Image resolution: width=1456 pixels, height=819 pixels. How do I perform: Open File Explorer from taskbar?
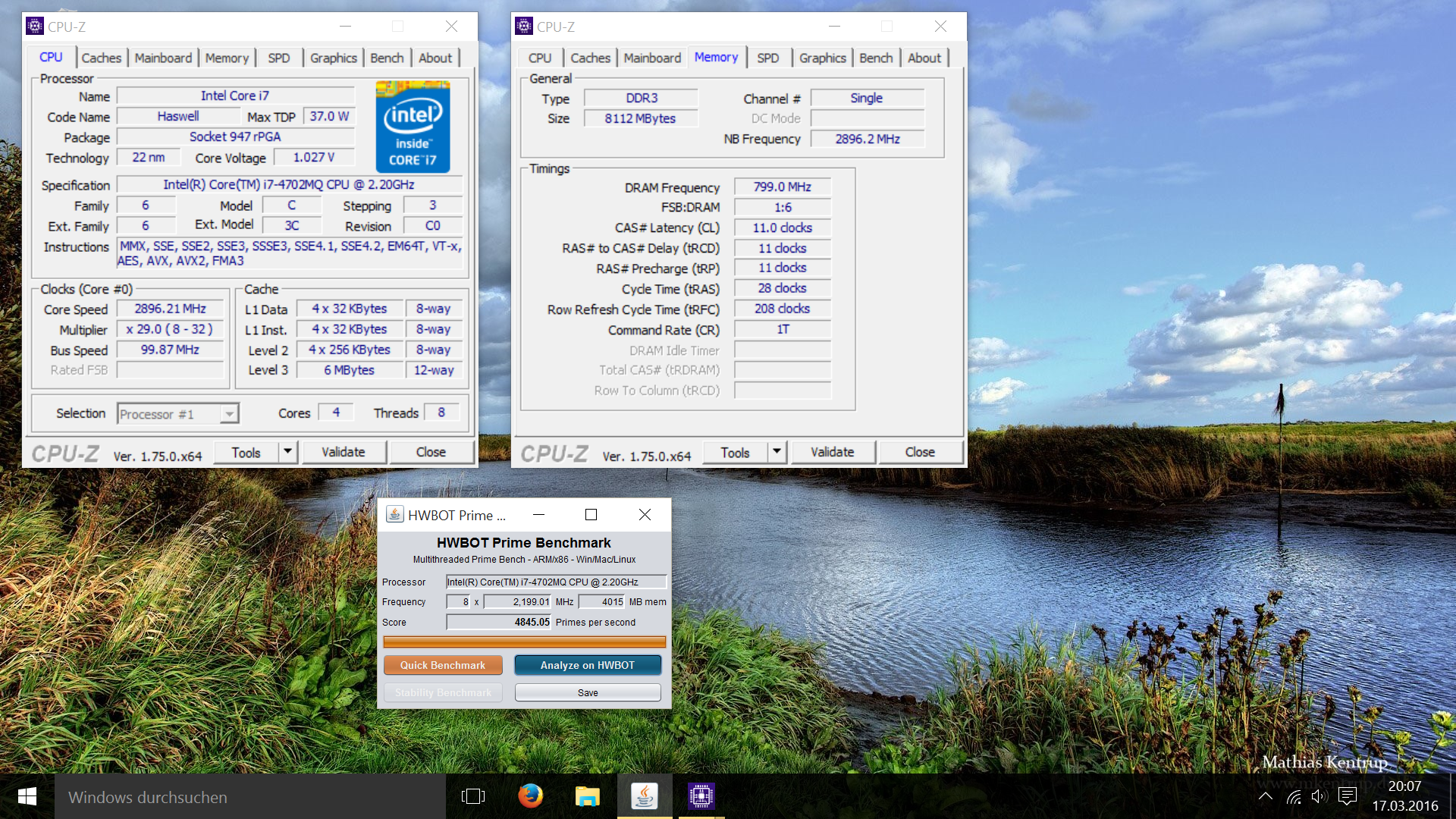(x=587, y=796)
